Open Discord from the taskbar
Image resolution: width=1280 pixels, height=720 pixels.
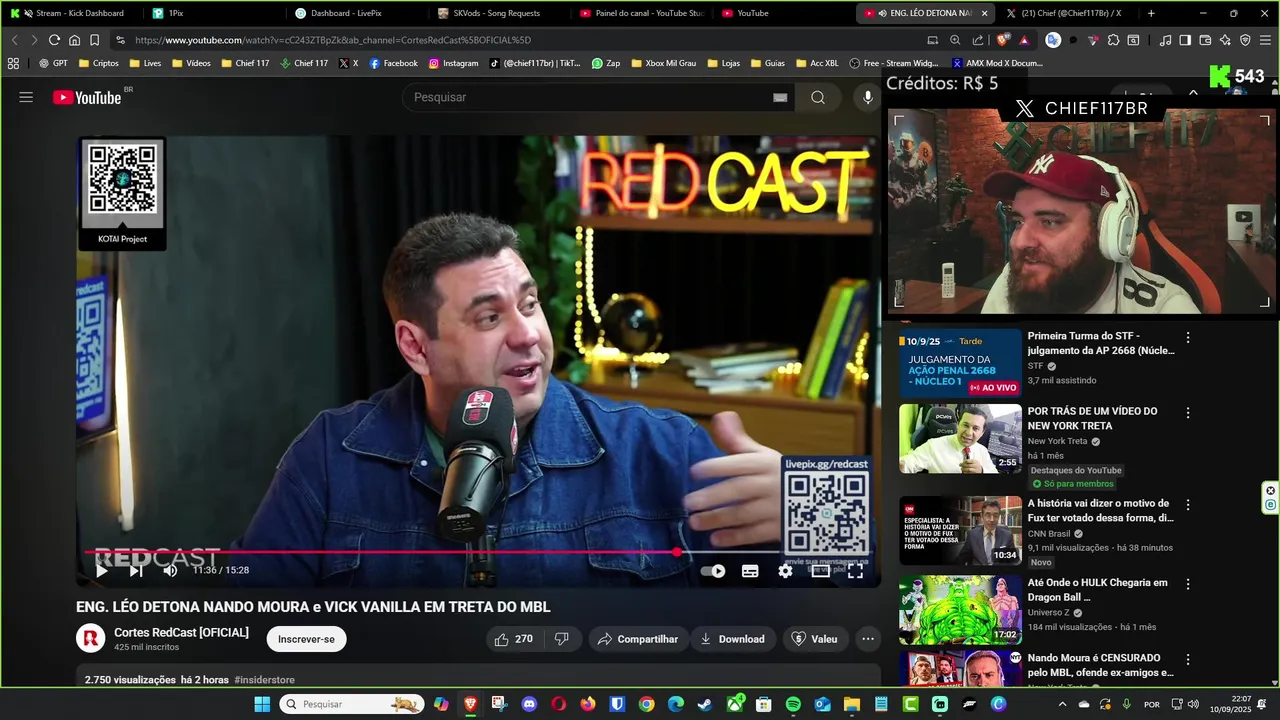[x=529, y=704]
